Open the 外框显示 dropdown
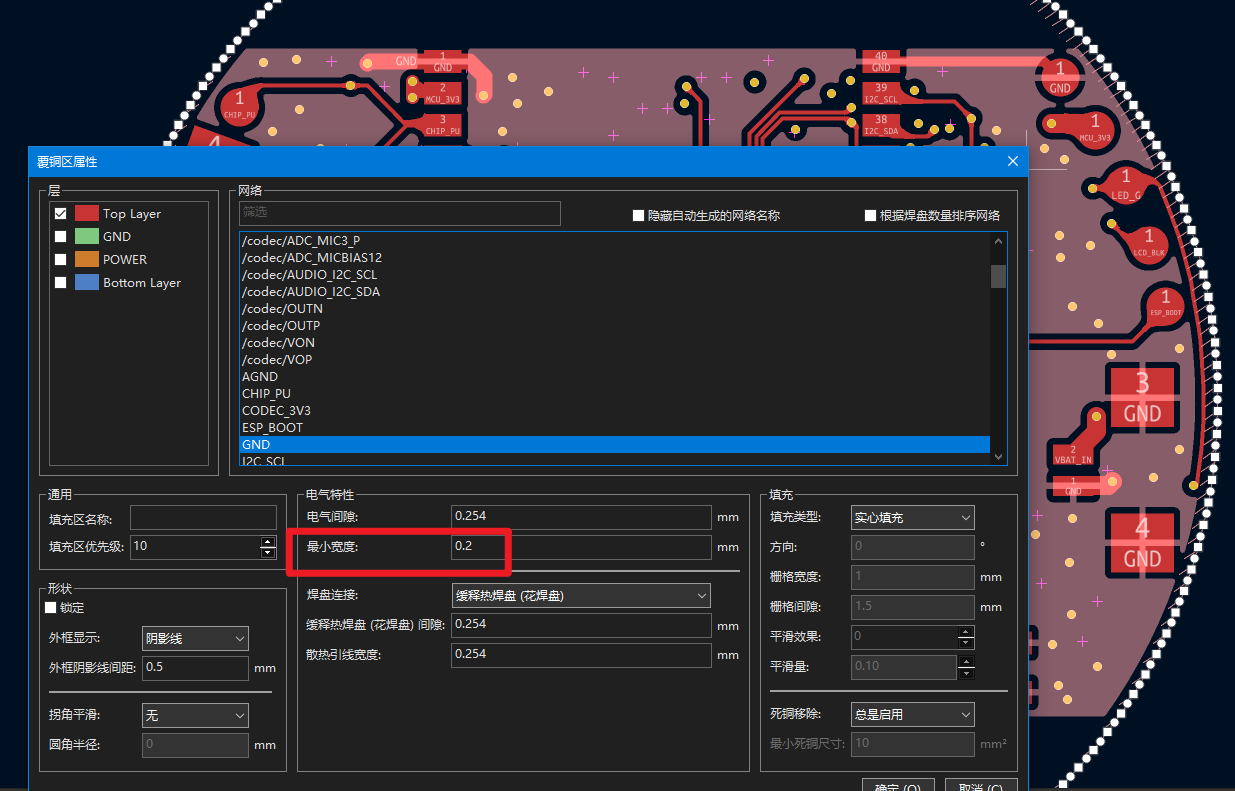 pyautogui.click(x=195, y=638)
